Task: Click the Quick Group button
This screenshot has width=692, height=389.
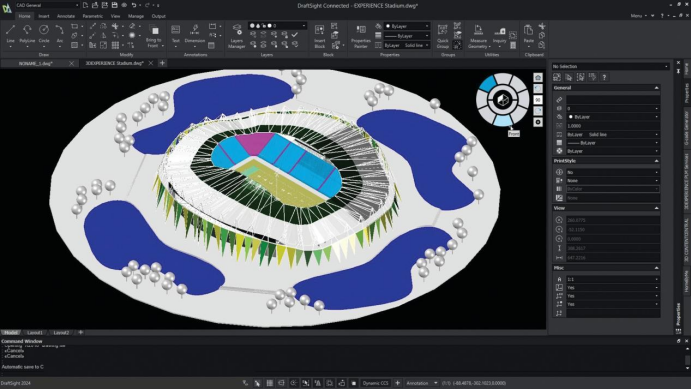Action: click(443, 36)
